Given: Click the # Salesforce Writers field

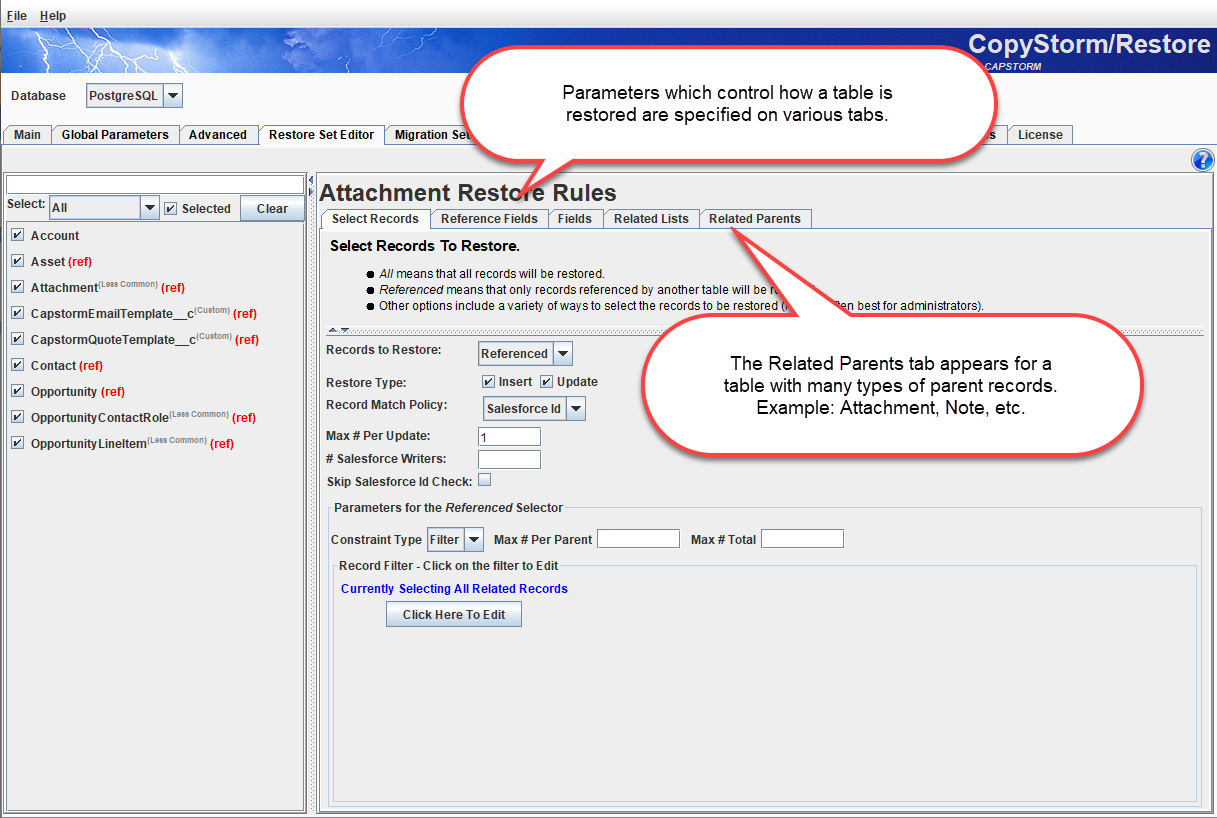Looking at the screenshot, I should click(509, 460).
